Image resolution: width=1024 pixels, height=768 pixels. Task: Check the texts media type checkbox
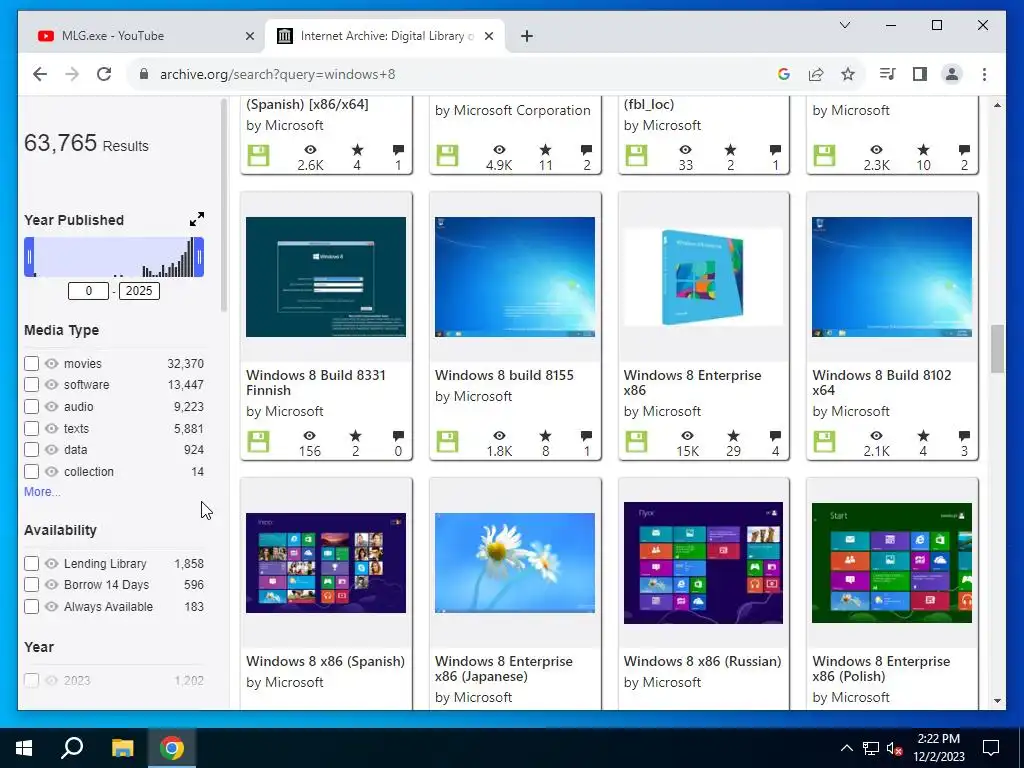[31, 429]
